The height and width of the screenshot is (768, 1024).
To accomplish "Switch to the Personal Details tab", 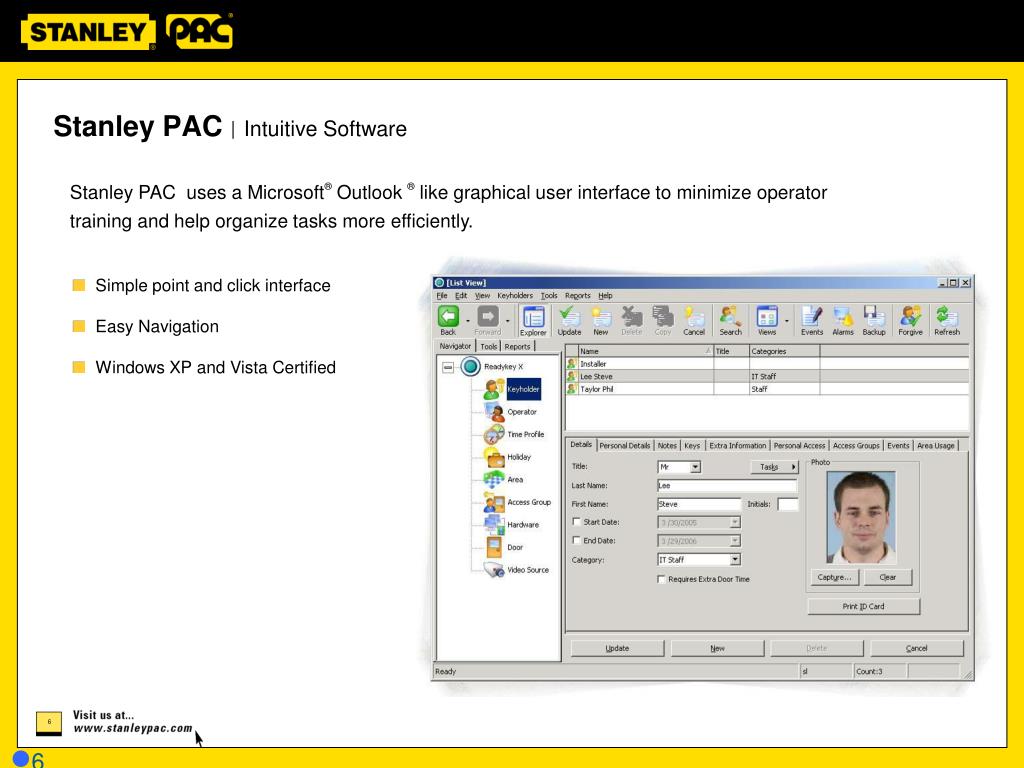I will point(624,445).
